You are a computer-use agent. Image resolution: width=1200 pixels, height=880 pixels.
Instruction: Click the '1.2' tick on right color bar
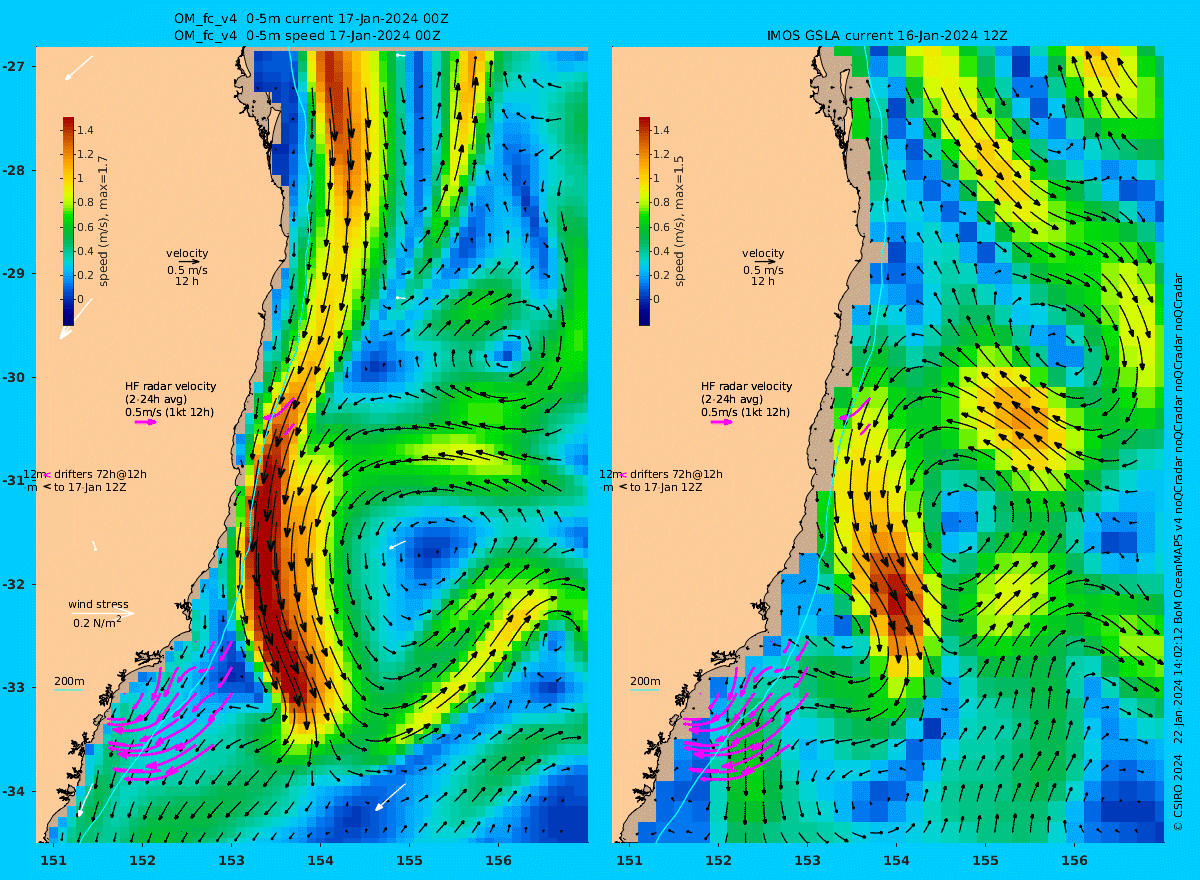click(x=661, y=154)
